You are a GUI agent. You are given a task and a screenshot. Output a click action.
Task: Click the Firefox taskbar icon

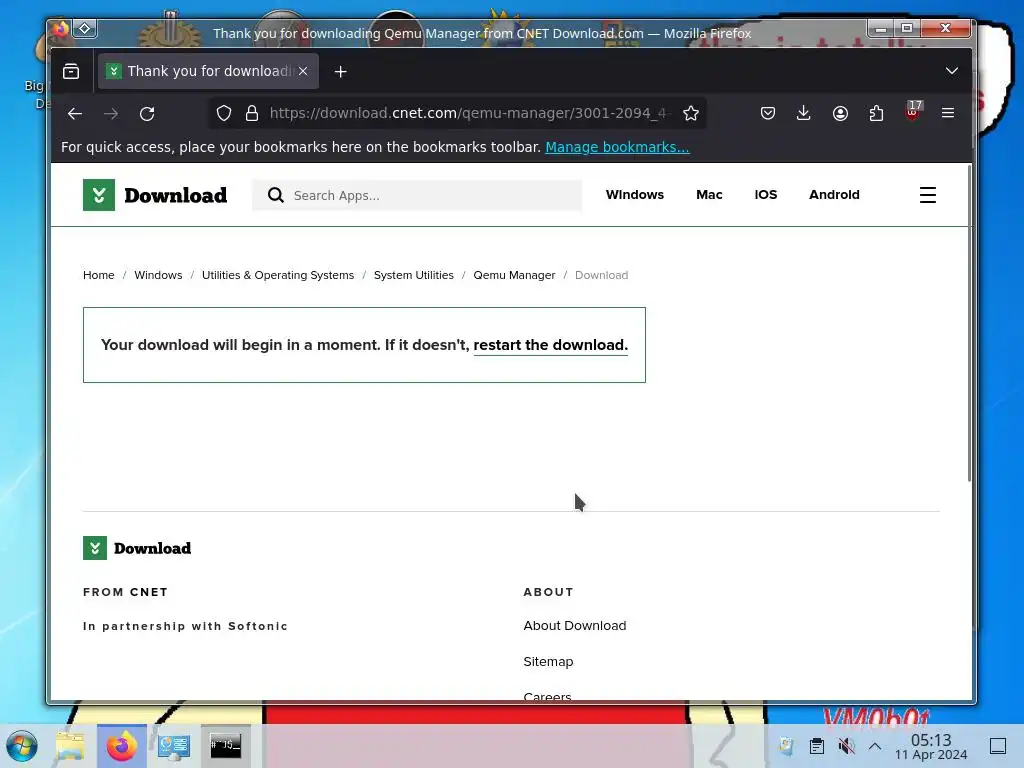point(122,746)
